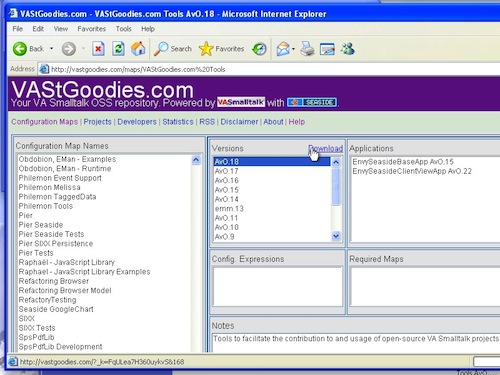Open the Messenger people icon
500x375 pixels.
[348, 49]
